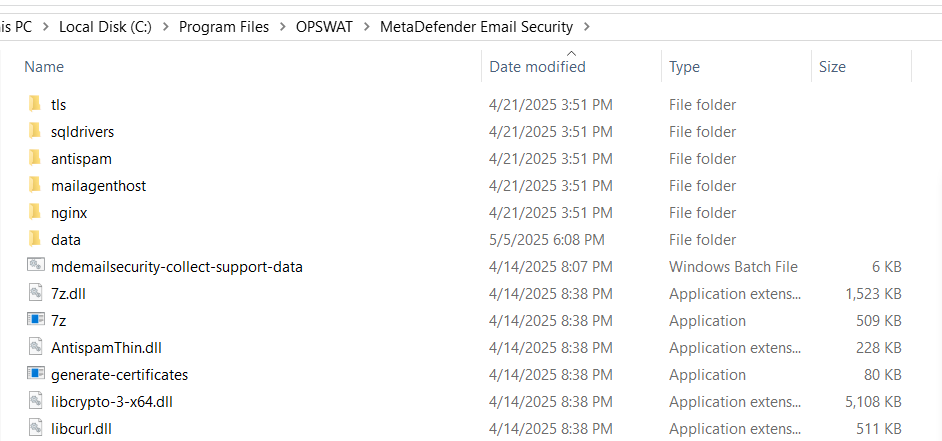
Task: Select the mailagenthost folder icon
Action: tap(35, 186)
